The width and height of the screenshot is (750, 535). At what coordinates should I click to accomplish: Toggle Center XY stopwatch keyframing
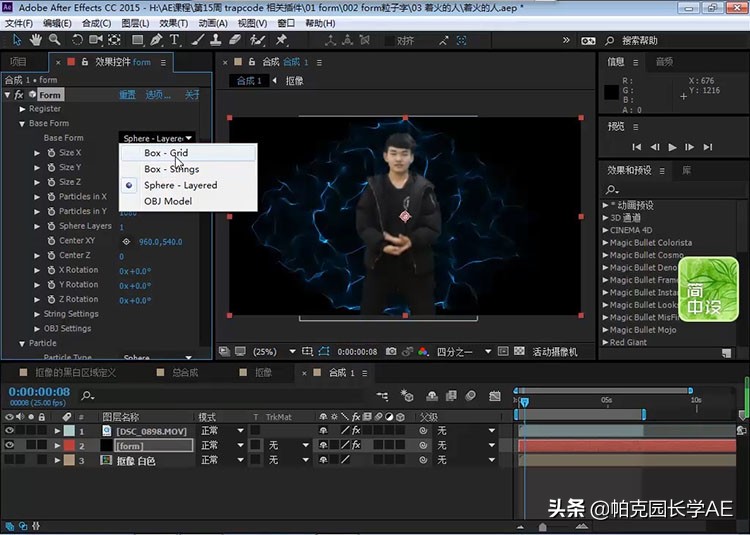point(51,241)
